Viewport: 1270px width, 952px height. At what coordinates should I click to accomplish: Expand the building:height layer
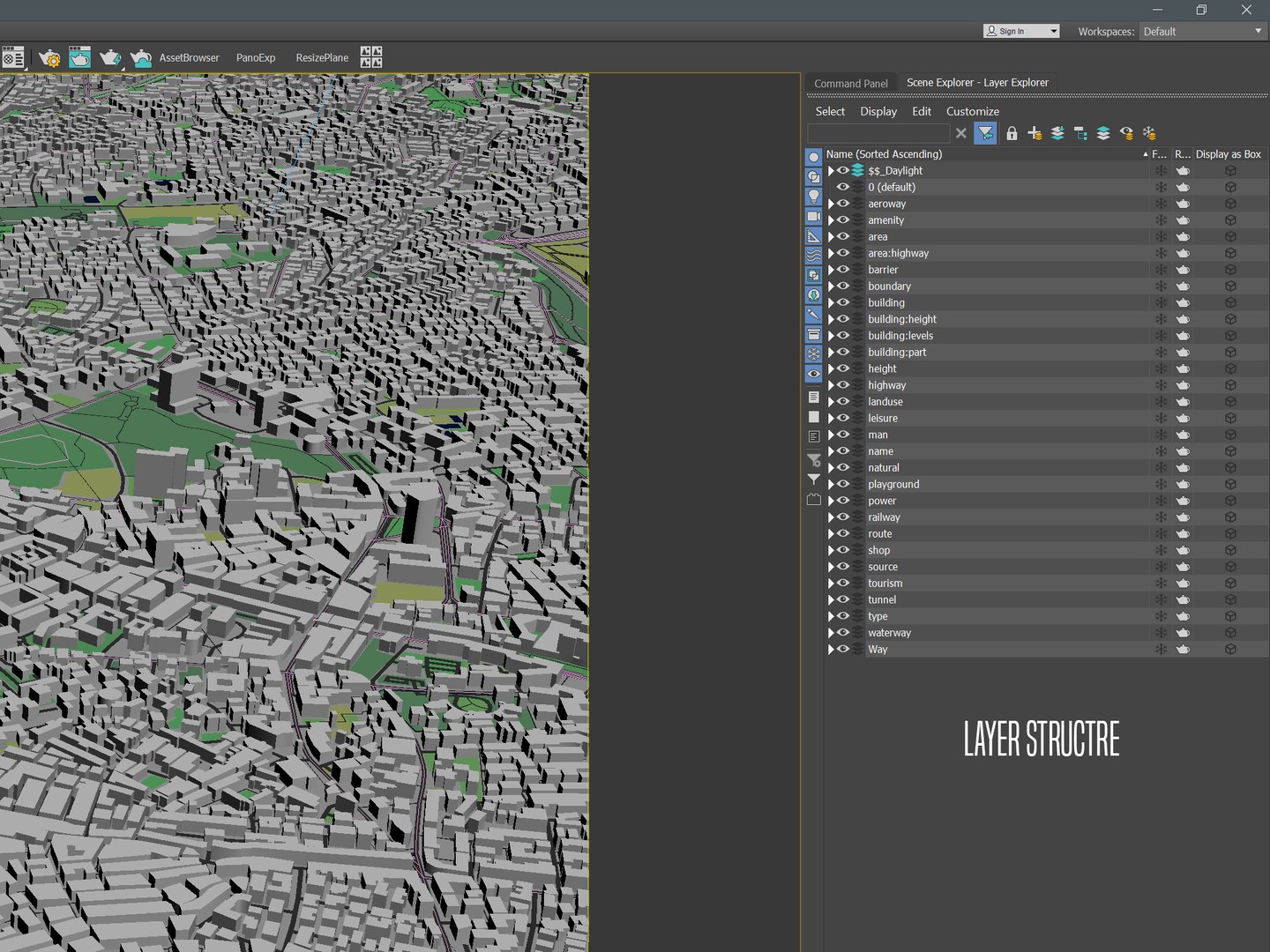831,319
